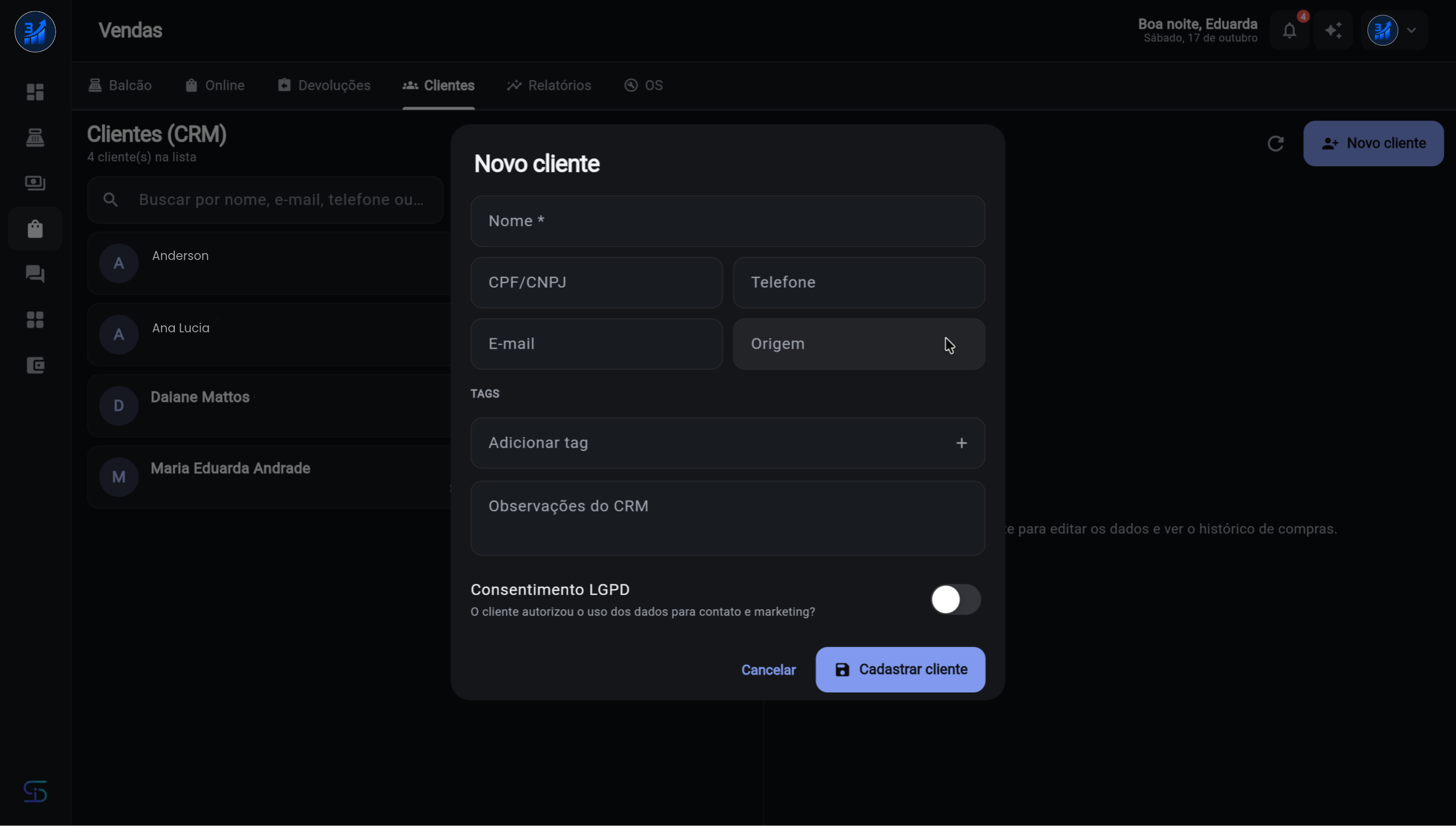Switch to the Balcão tab
The height and width of the screenshot is (826, 1456).
(120, 86)
